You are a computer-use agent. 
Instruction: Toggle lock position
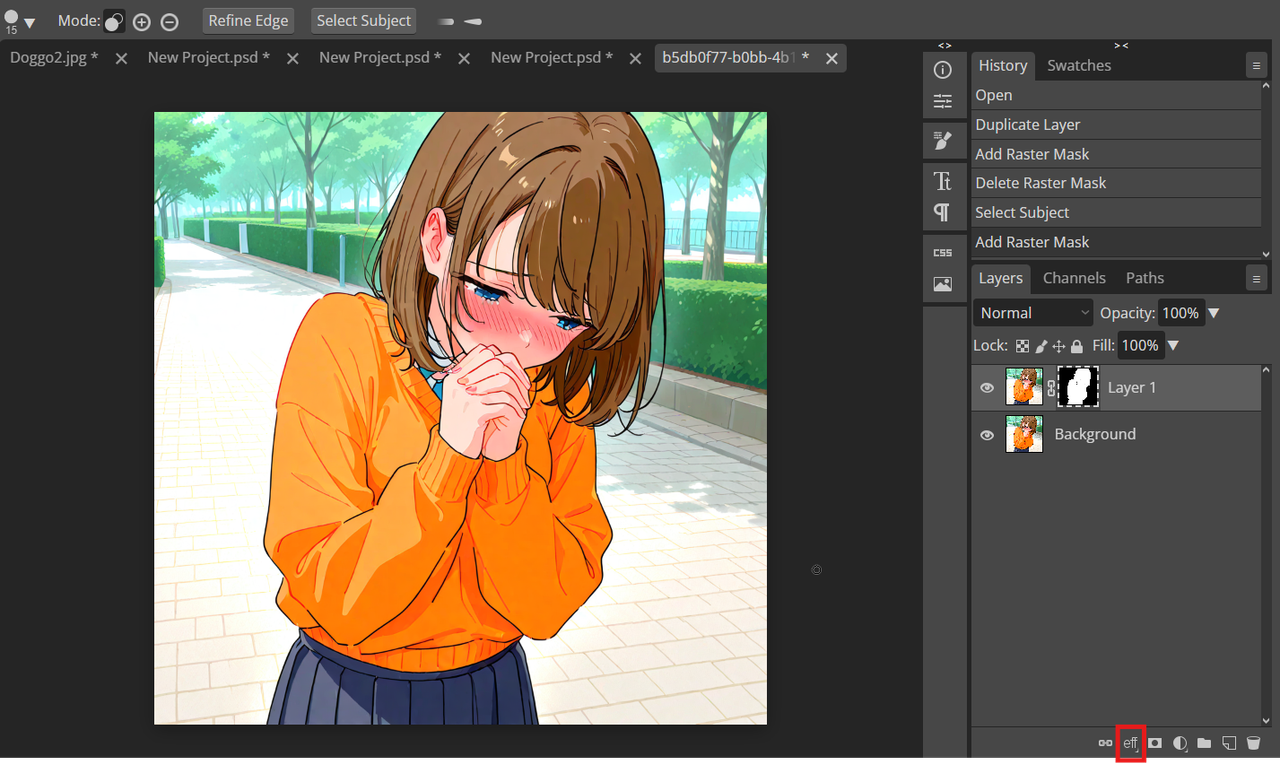[1059, 346]
